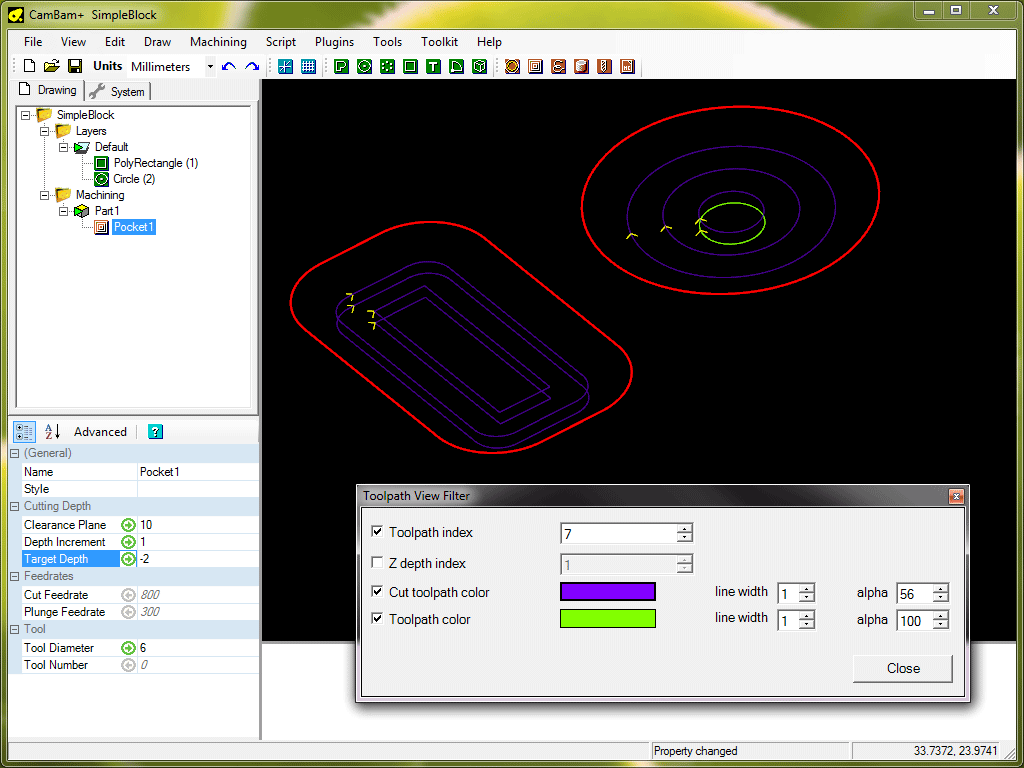Open the Units Millimeters dropdown

[210, 67]
